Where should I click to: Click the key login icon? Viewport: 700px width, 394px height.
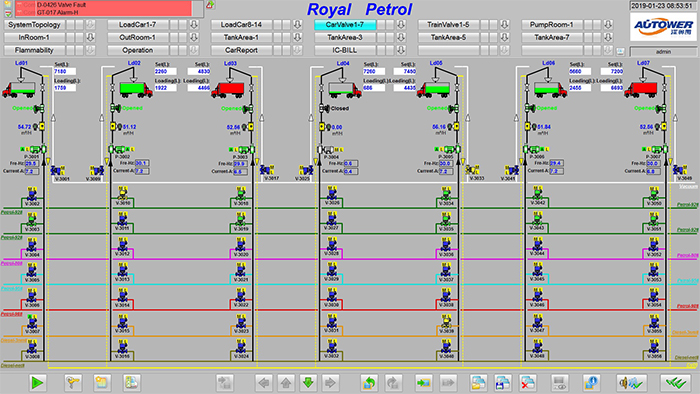coord(72,382)
